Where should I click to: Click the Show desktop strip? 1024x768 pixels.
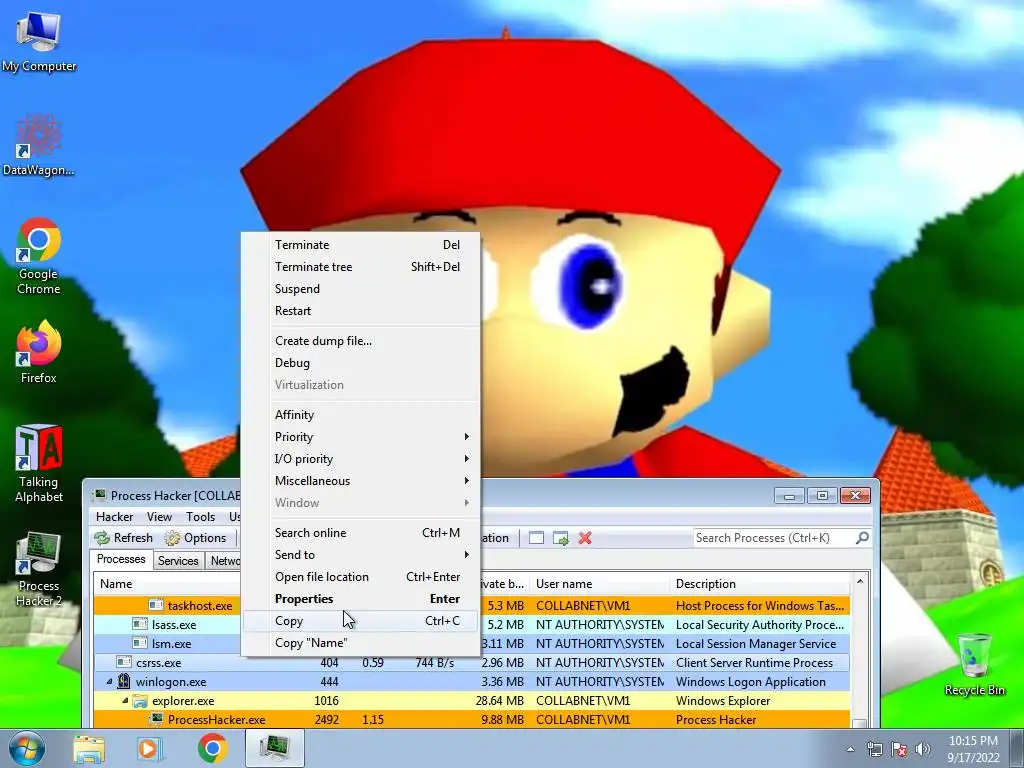pyautogui.click(x=1017, y=748)
